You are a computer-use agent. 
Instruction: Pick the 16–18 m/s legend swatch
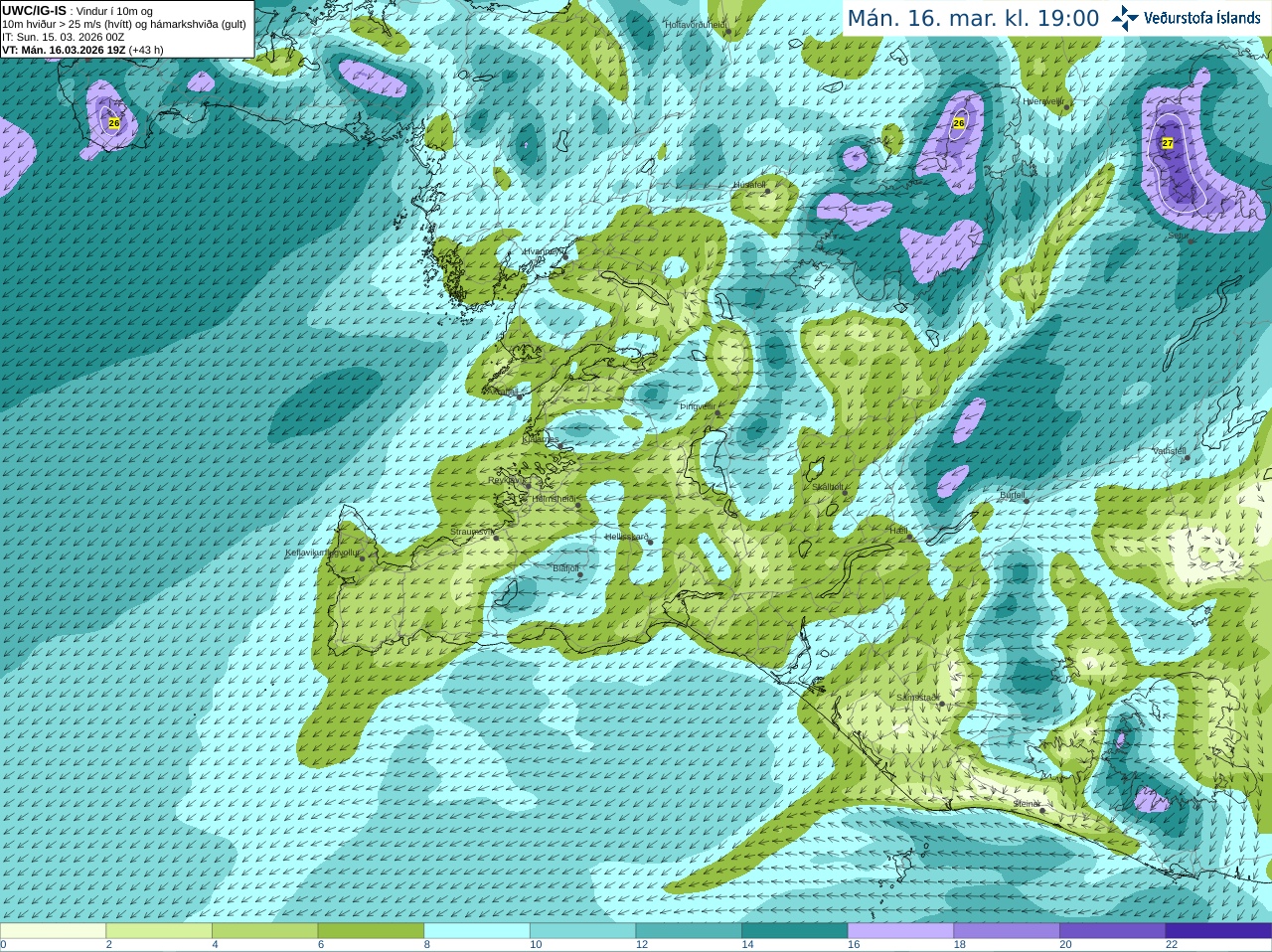pyautogui.click(x=900, y=931)
